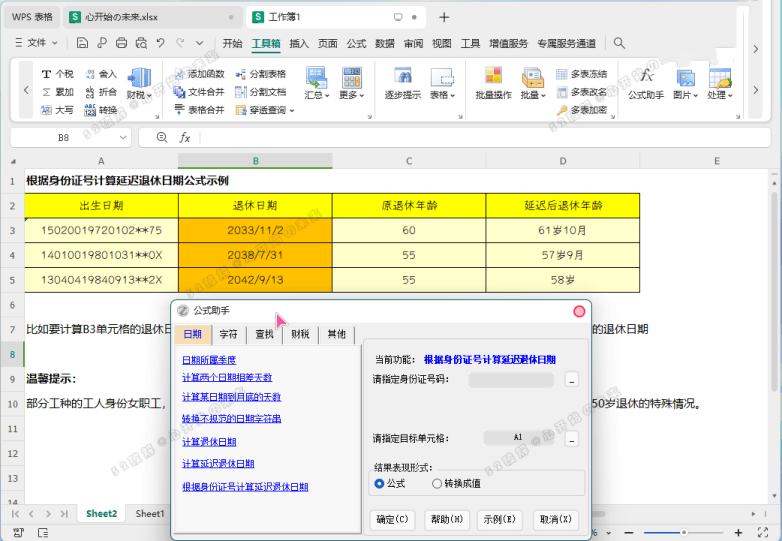Click the 折合 tool in ribbon
Image resolution: width=782 pixels, height=541 pixels.
tap(101, 92)
